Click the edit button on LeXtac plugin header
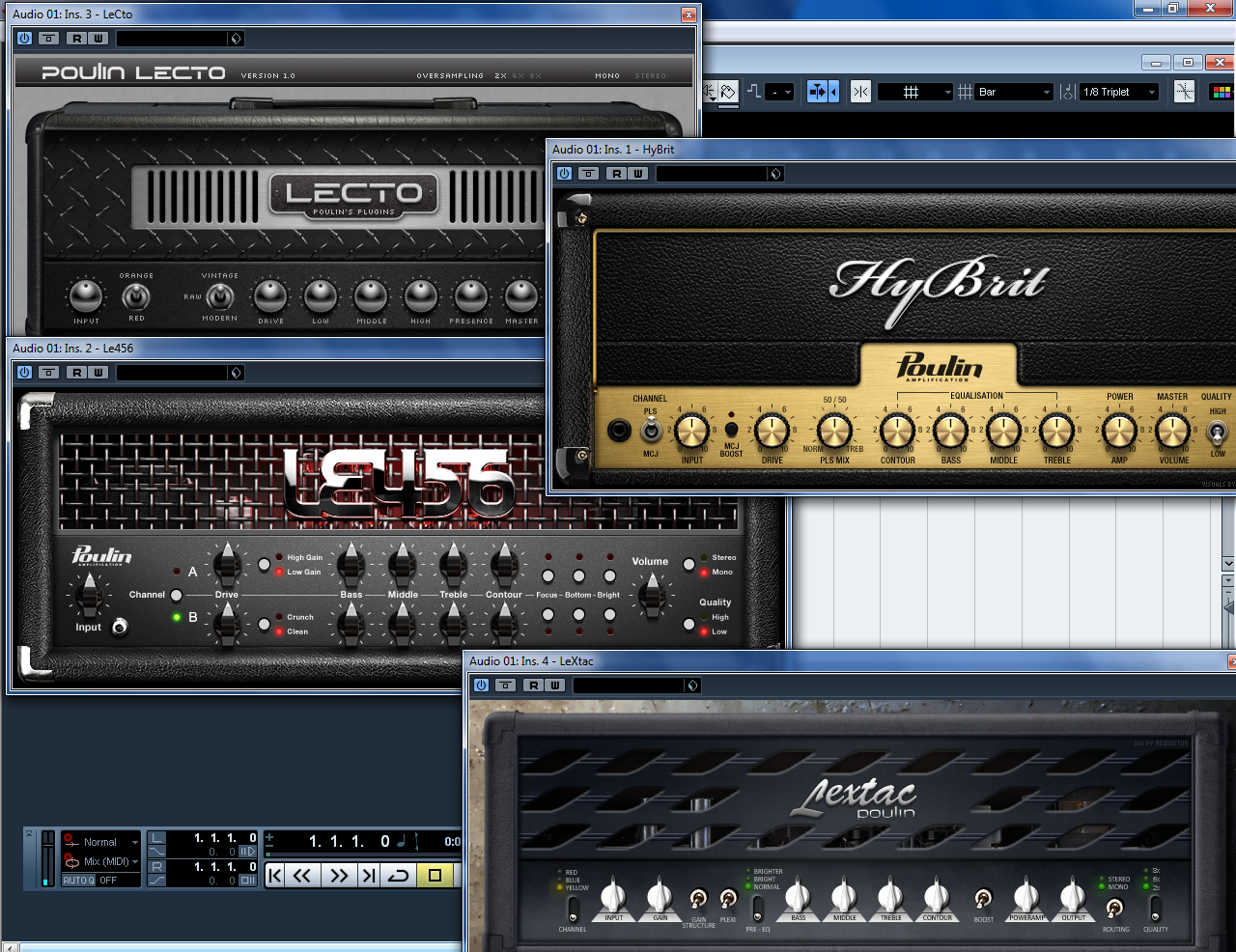This screenshot has width=1236, height=952. click(504, 686)
